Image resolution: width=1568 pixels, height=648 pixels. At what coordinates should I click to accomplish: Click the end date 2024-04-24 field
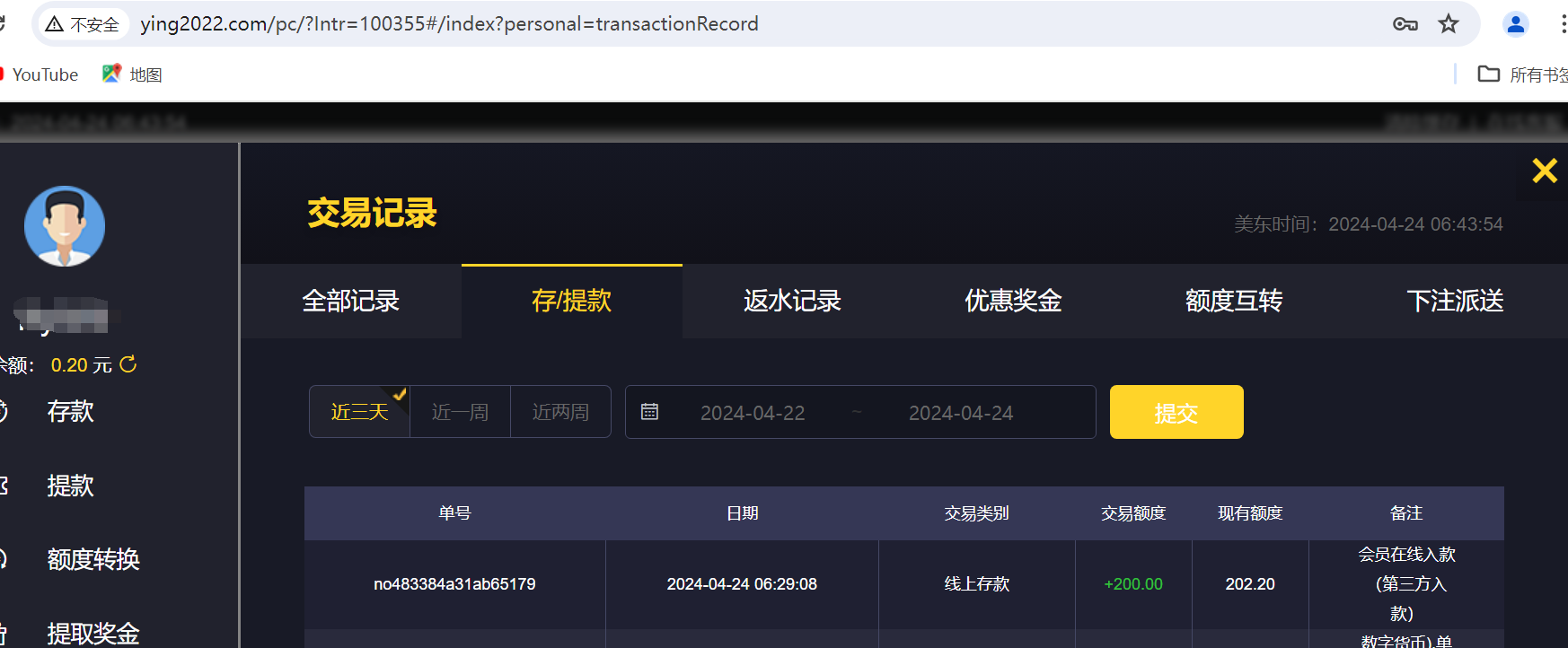pos(960,413)
